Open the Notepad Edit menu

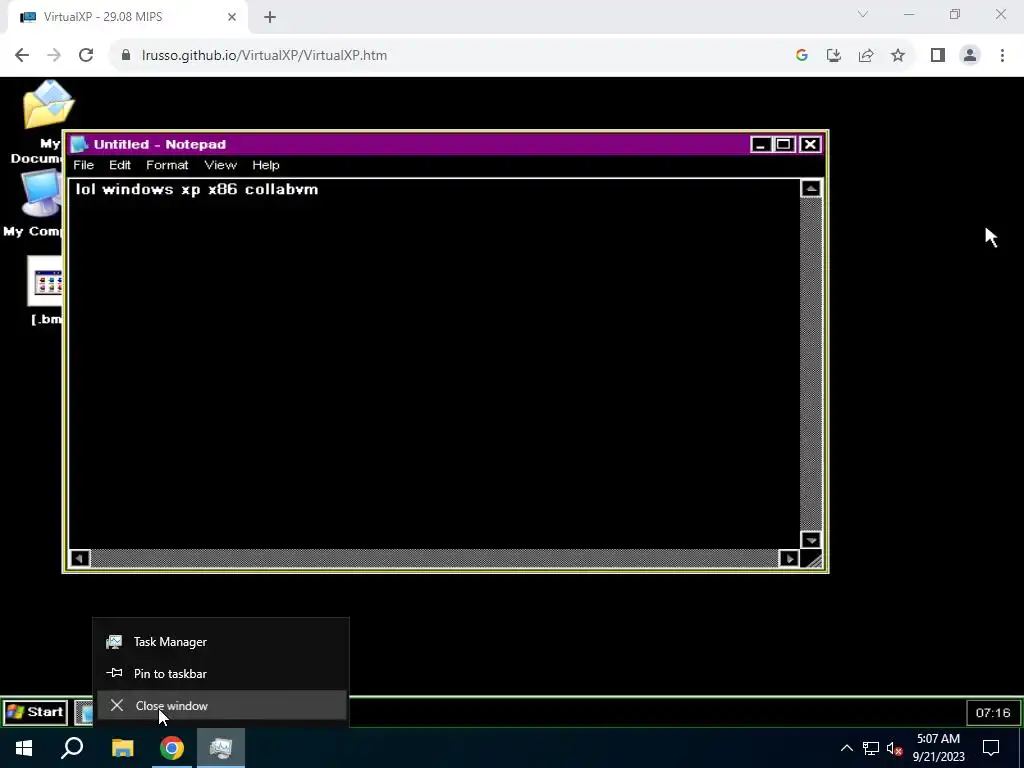[120, 165]
